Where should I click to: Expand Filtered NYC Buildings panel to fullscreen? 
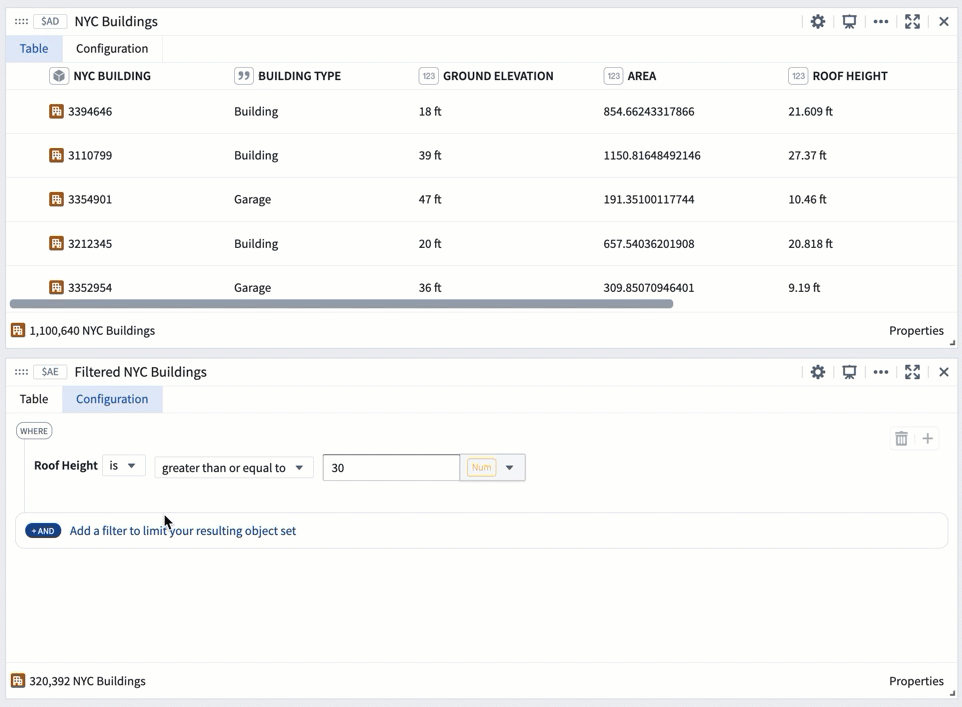pos(912,372)
